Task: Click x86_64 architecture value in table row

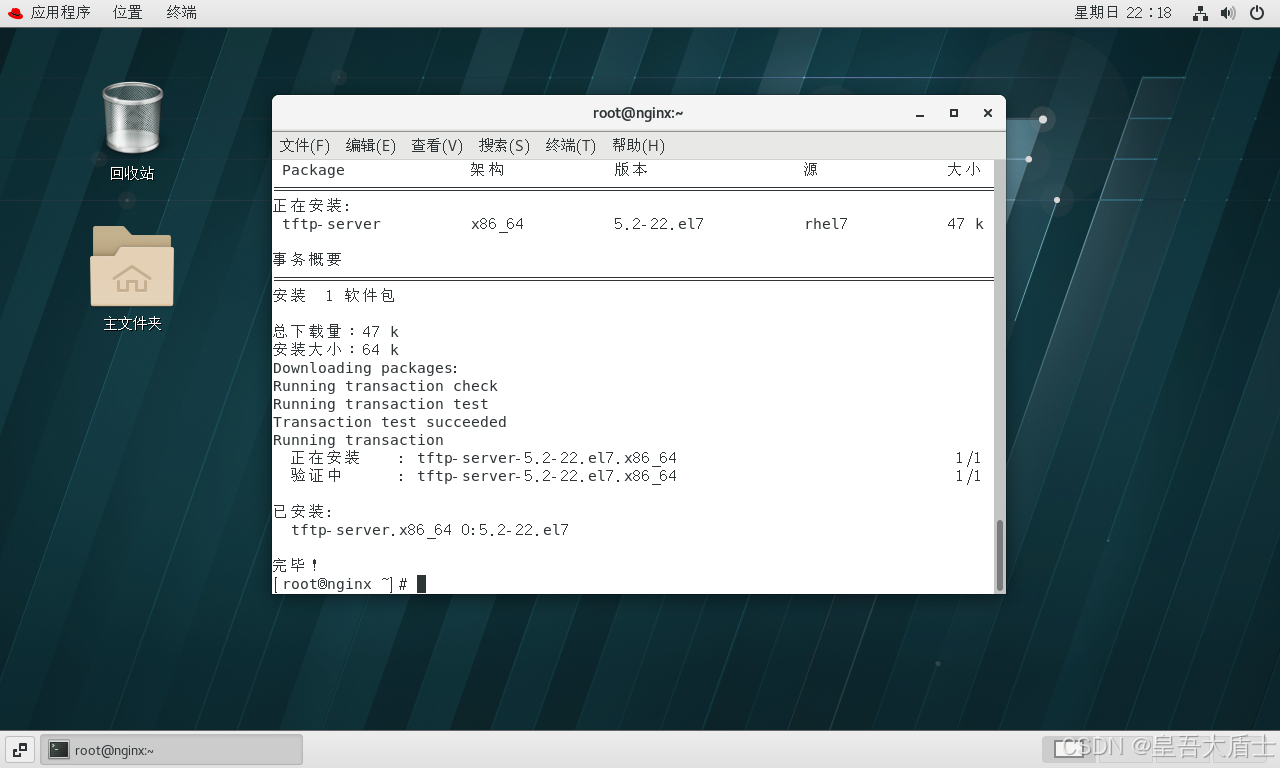Action: tap(497, 224)
